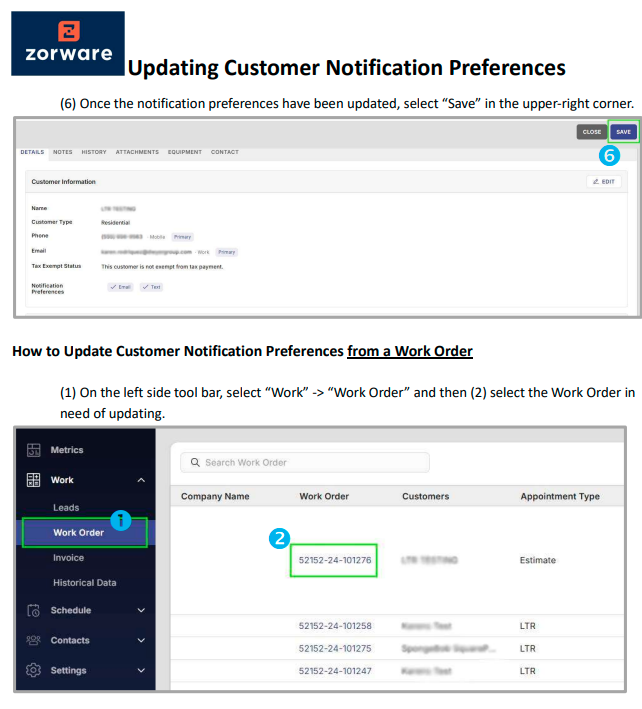Click the Metrics dashboard icon
The width and height of the screenshot is (642, 709).
[x=33, y=450]
